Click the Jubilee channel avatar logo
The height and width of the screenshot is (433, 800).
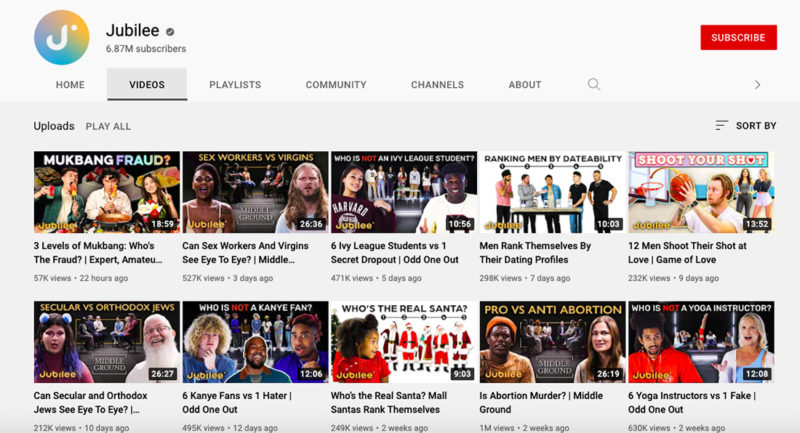click(62, 37)
